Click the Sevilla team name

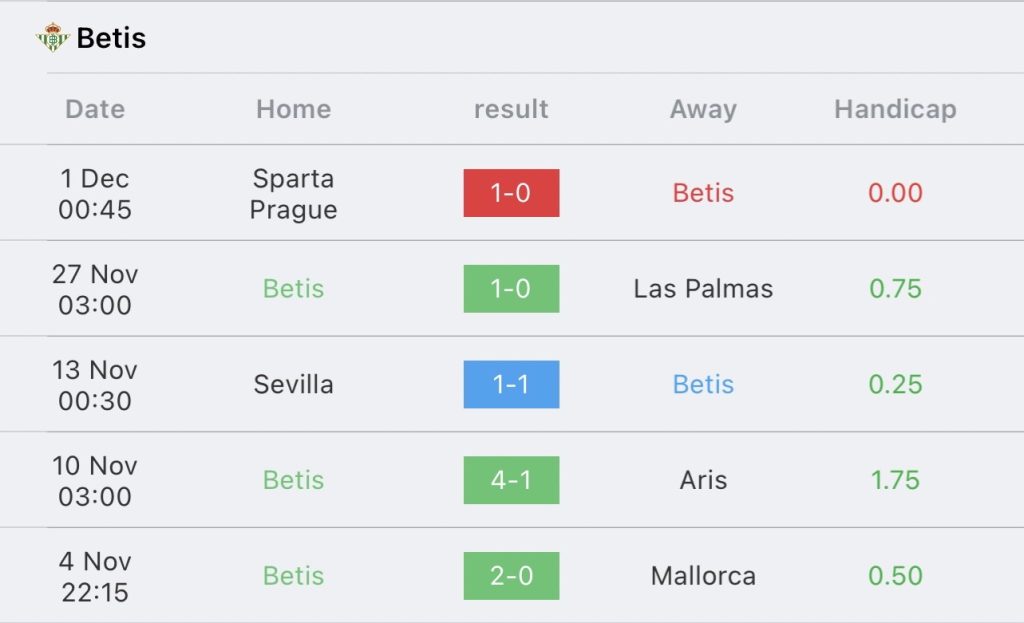coord(293,384)
